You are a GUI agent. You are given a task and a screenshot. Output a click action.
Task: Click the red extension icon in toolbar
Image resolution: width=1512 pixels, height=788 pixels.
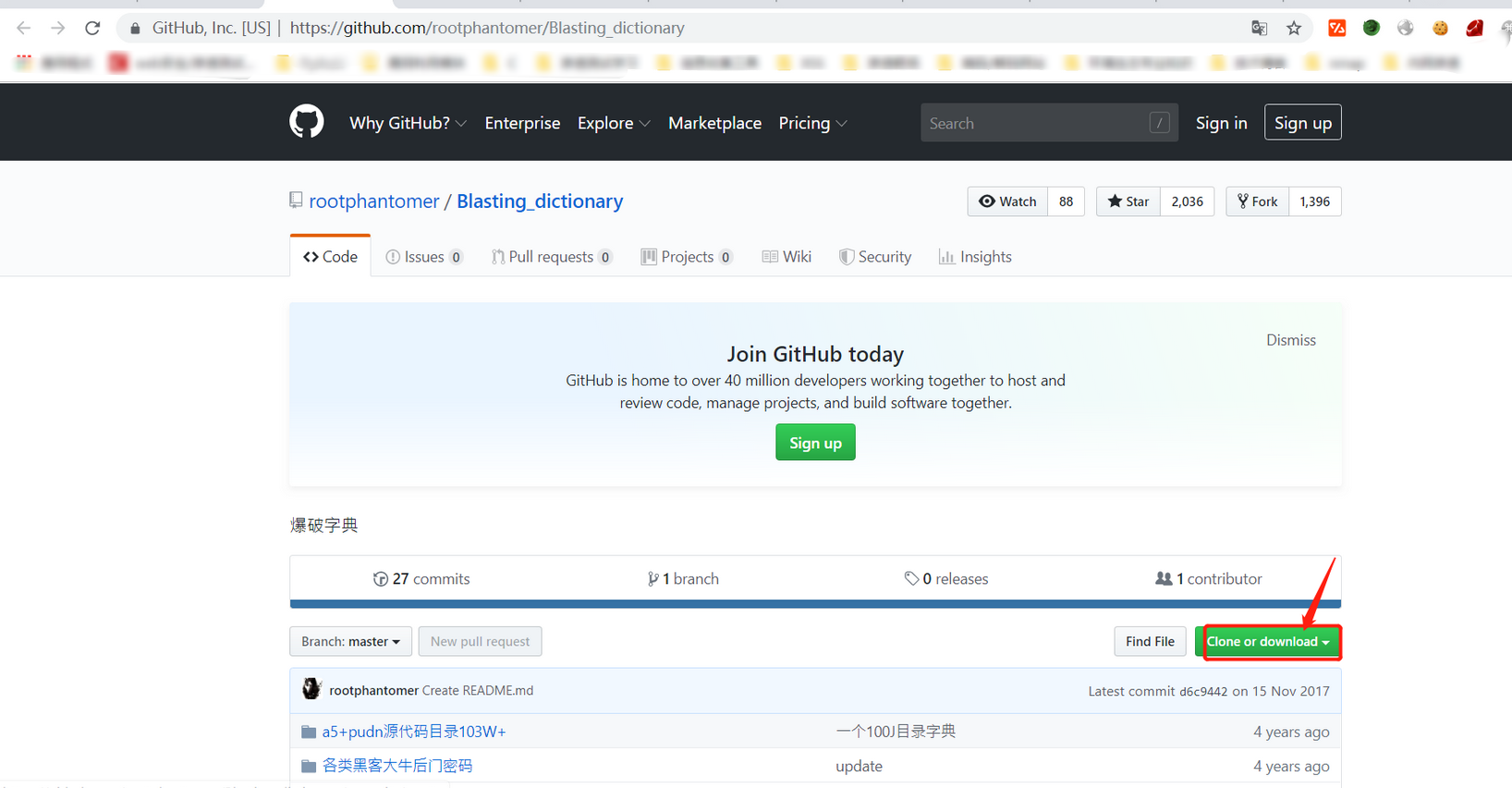click(x=1336, y=28)
